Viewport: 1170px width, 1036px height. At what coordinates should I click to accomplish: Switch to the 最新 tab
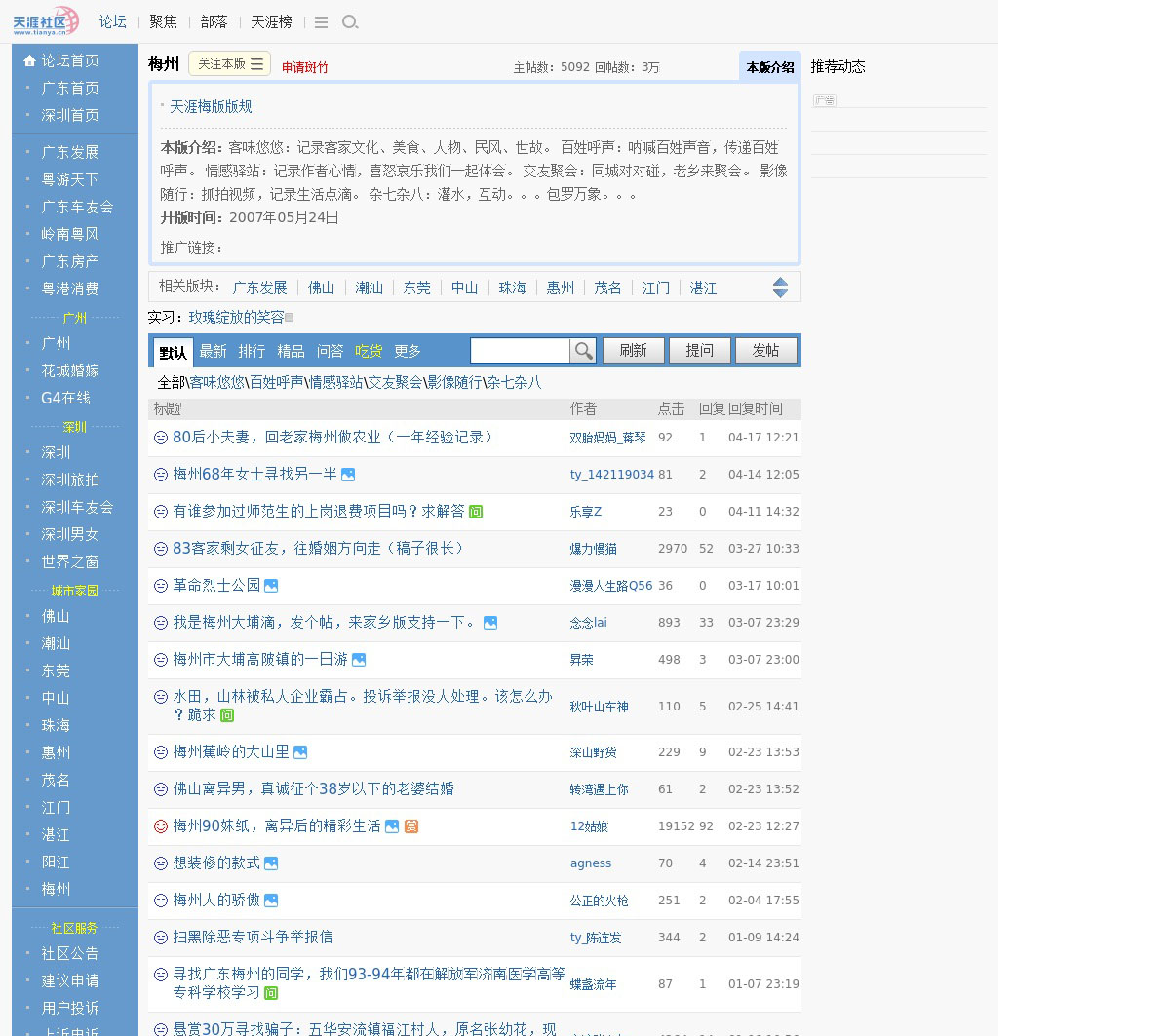click(x=213, y=351)
